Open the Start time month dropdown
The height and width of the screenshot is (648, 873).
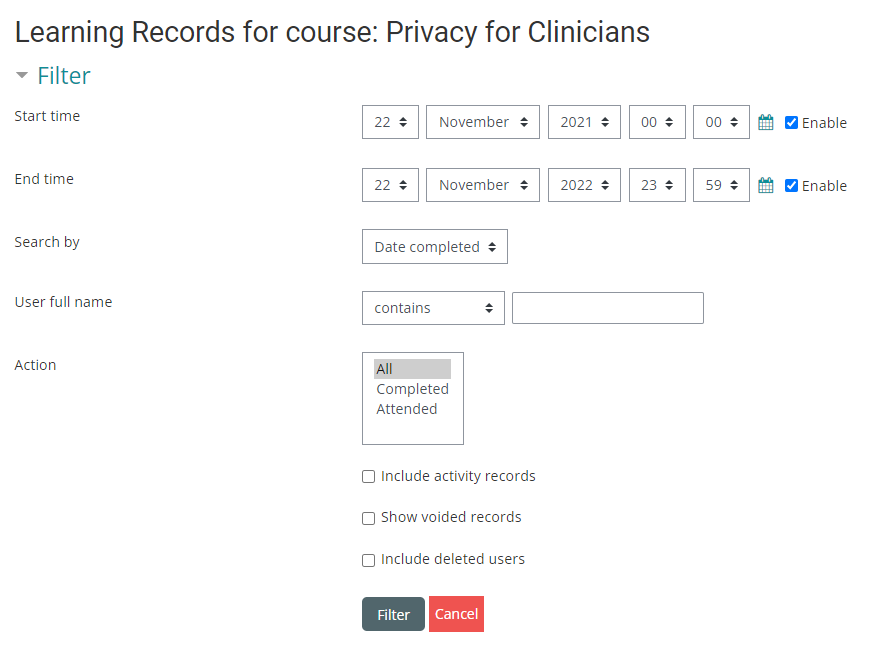pyautogui.click(x=483, y=122)
